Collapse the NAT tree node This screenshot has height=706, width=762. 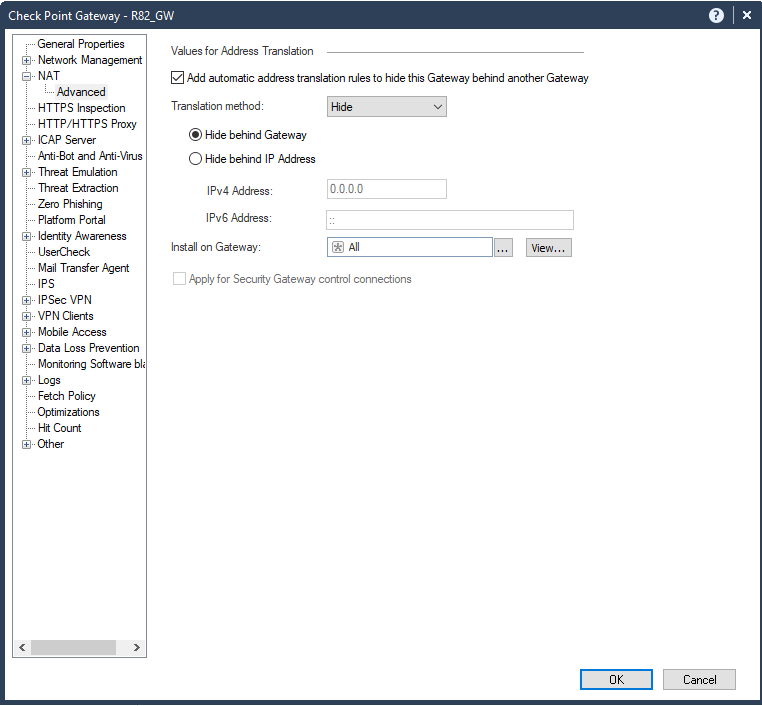26,77
